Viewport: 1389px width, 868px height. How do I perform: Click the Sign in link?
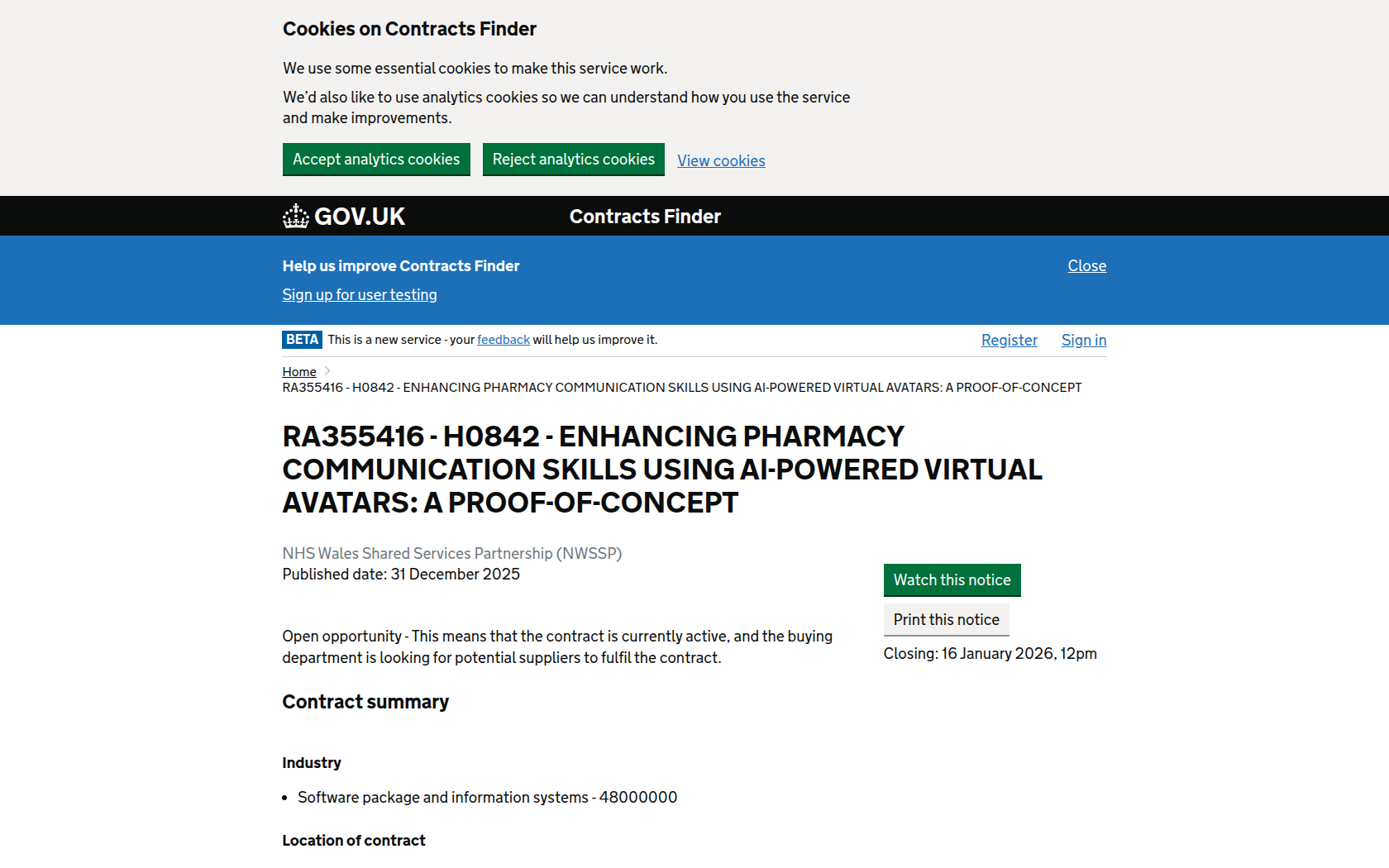click(x=1083, y=341)
